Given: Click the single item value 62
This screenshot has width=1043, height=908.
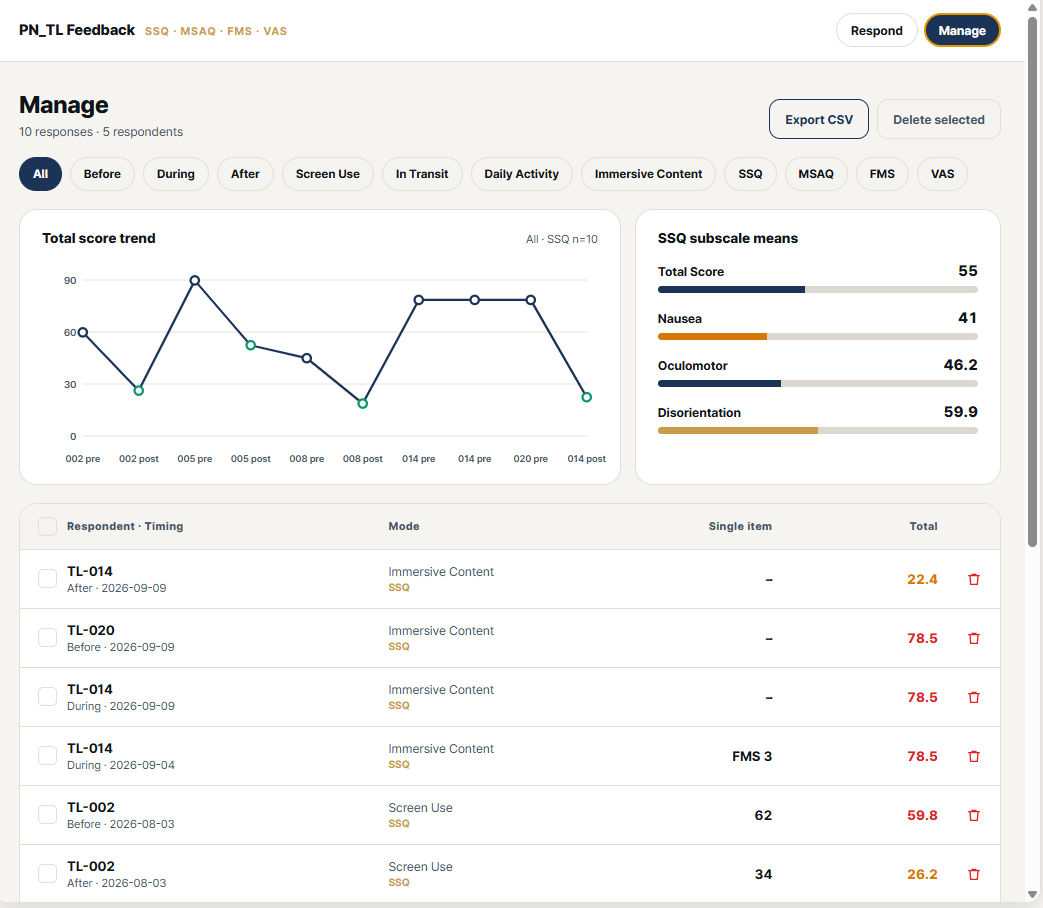Looking at the screenshot, I should coord(763,816).
